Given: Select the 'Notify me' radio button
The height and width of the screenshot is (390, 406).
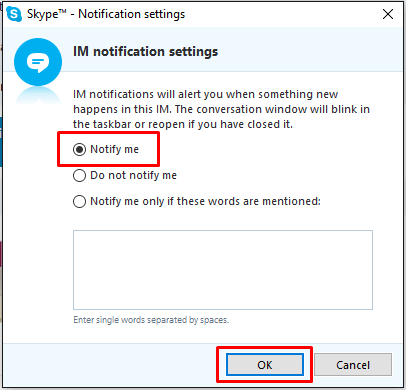Looking at the screenshot, I should (x=79, y=149).
